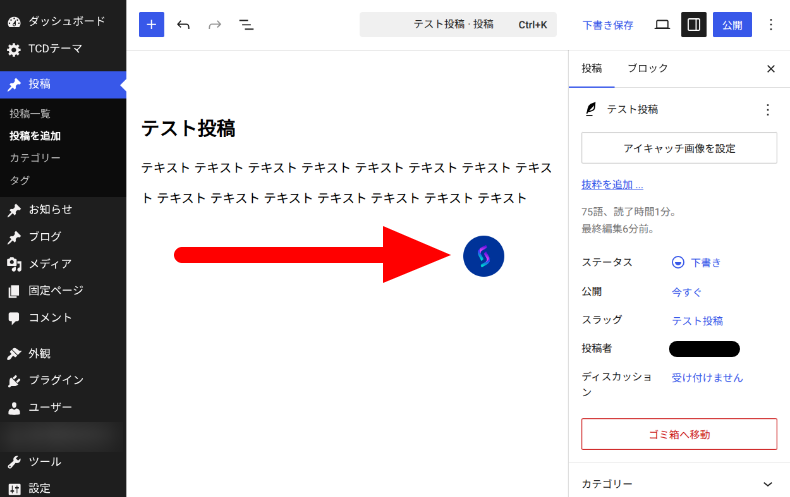Open publish date setting 今すぐ
Viewport: 790px width, 497px height.
(x=686, y=292)
